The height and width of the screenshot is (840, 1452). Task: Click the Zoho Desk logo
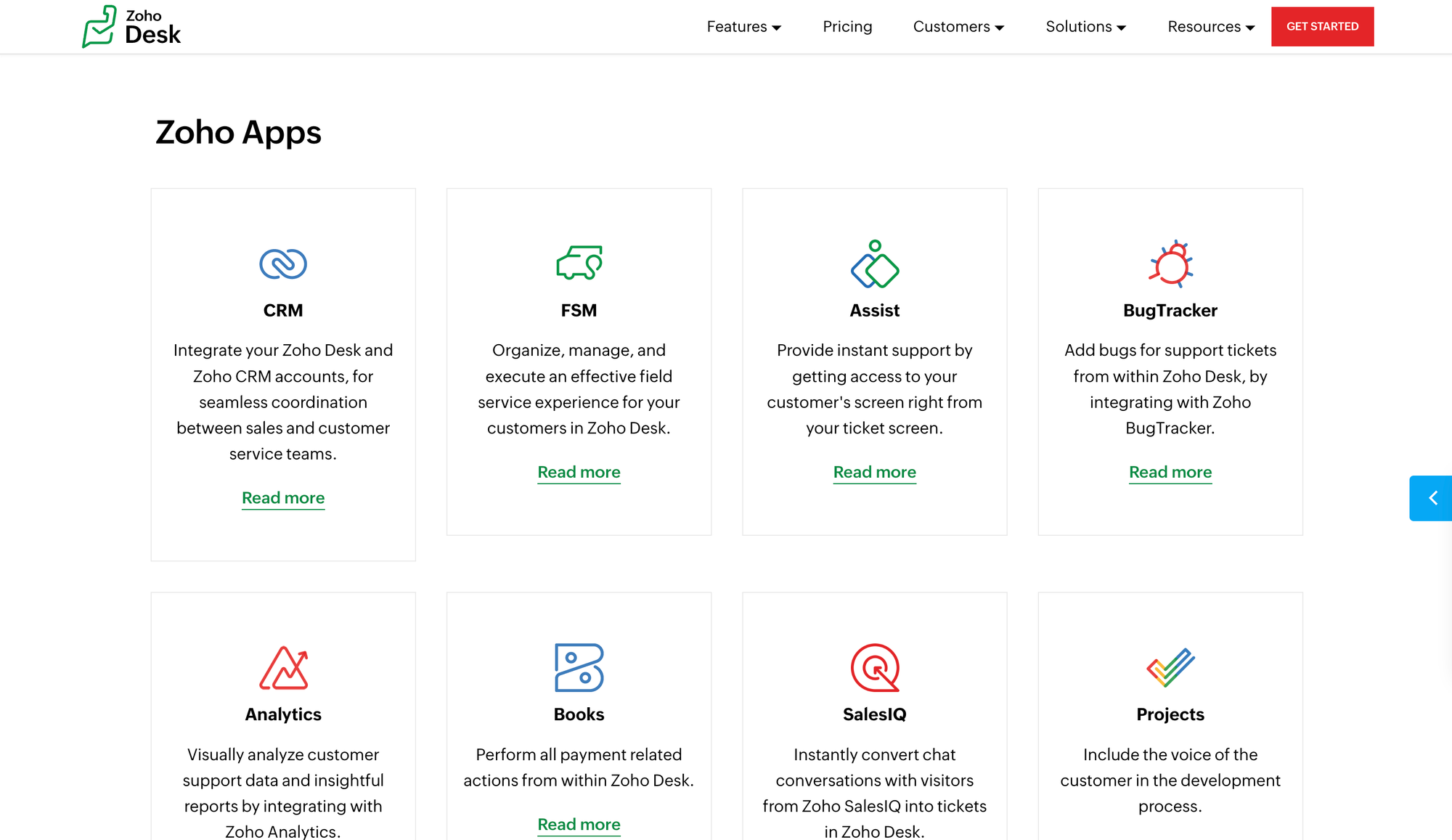(x=131, y=26)
